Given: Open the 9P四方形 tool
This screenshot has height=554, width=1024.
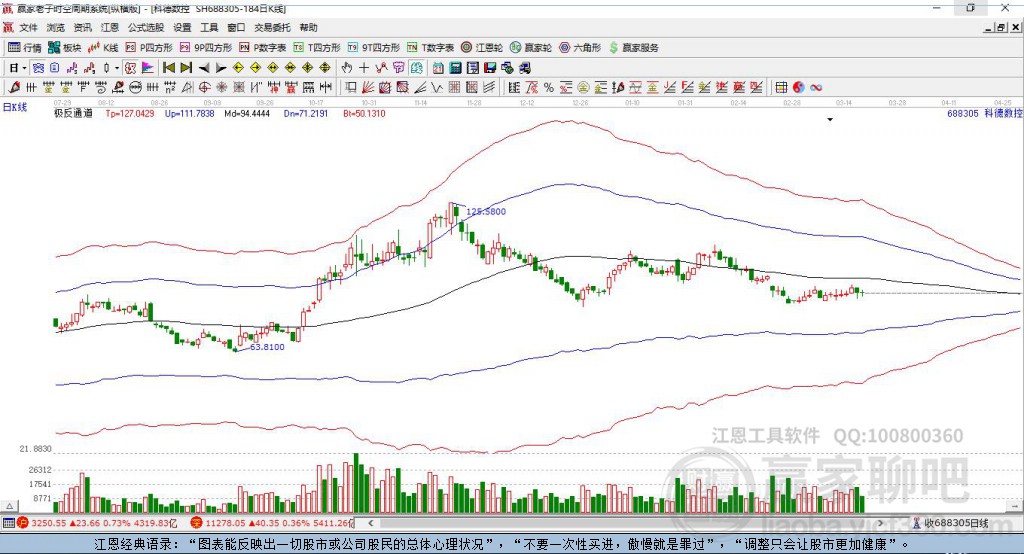Looking at the screenshot, I should (x=206, y=48).
